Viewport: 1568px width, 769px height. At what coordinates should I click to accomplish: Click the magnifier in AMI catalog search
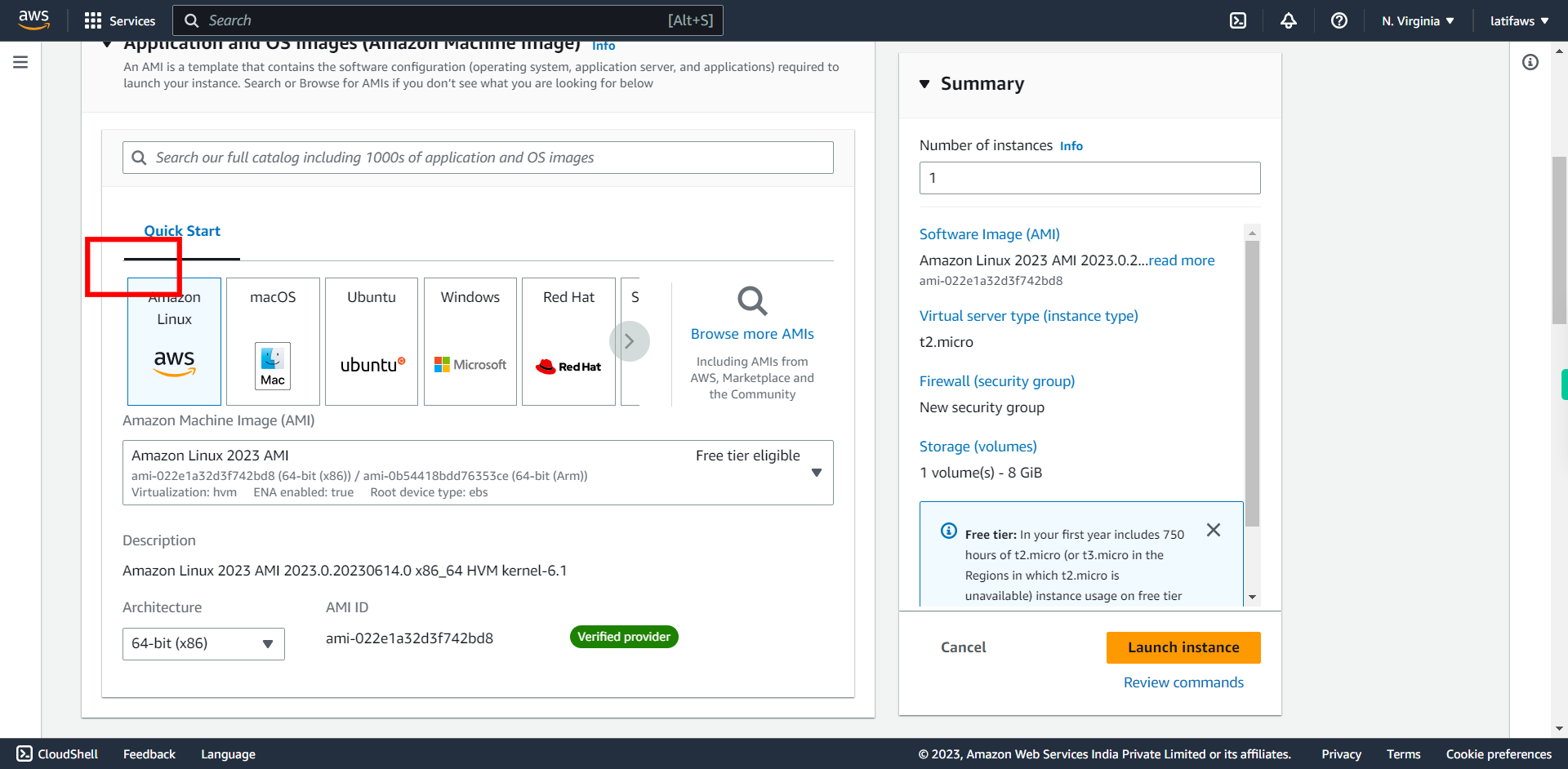[140, 158]
